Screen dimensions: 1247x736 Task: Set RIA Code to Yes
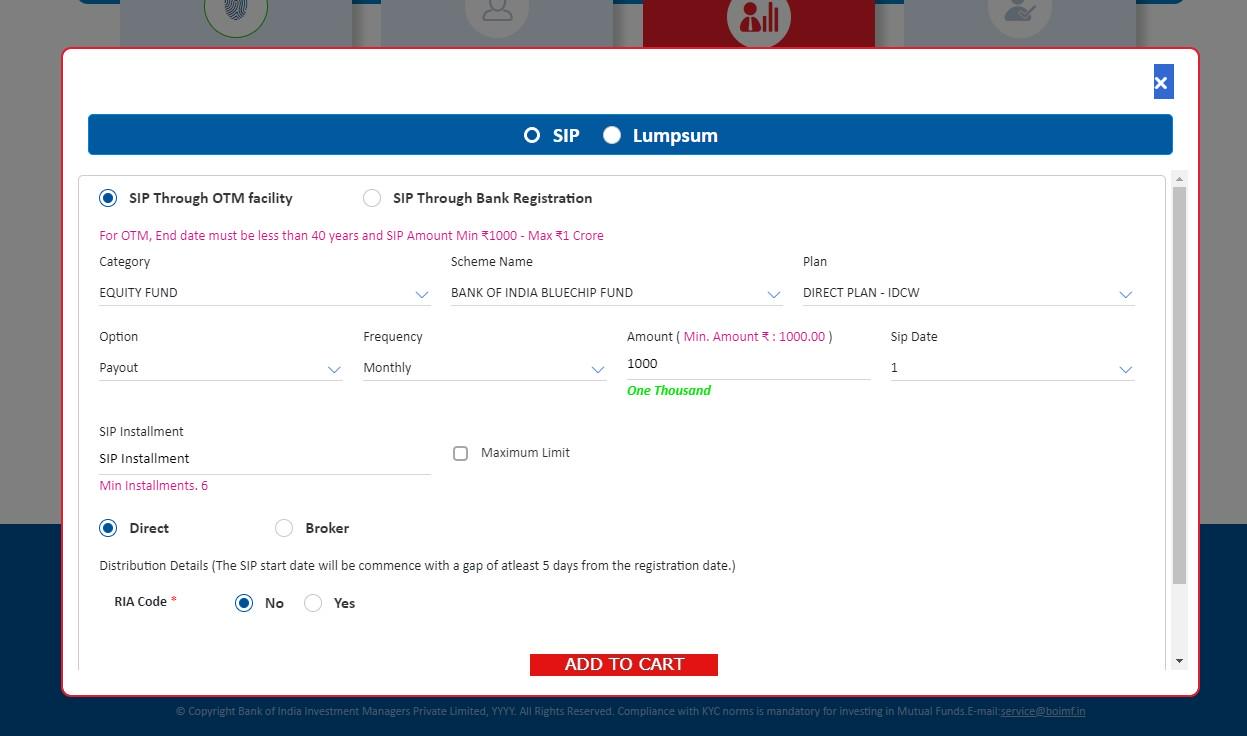point(313,603)
